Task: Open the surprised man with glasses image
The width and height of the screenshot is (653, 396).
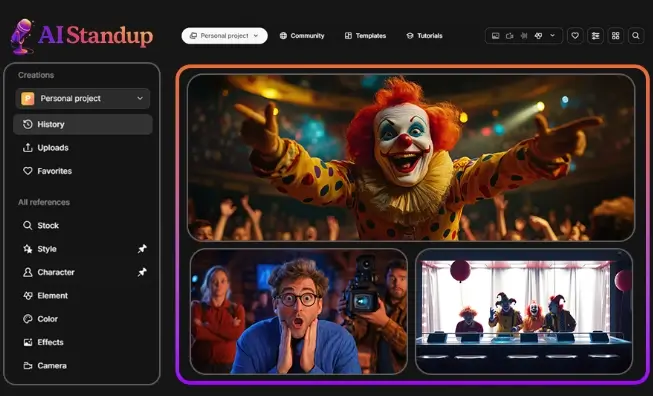Action: pyautogui.click(x=299, y=311)
